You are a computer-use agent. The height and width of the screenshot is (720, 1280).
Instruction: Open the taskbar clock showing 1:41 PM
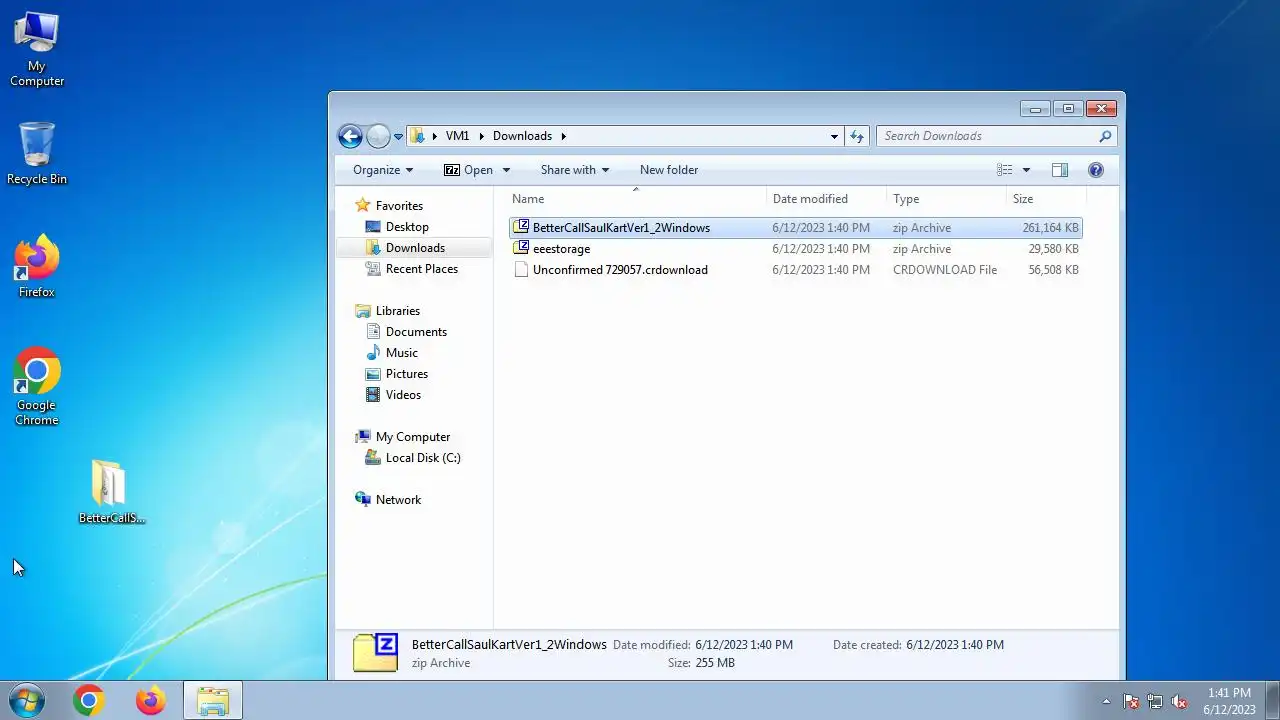pyautogui.click(x=1229, y=701)
